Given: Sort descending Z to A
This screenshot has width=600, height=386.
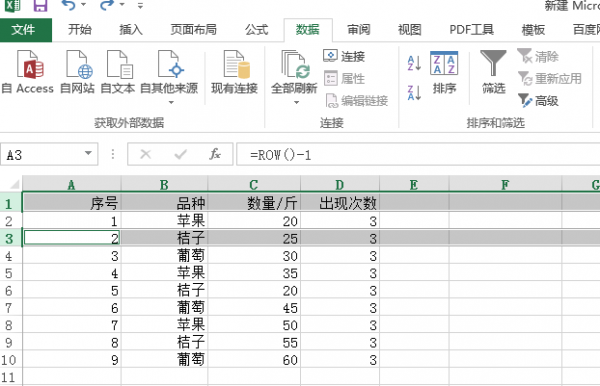Looking at the screenshot, I should pos(414,93).
